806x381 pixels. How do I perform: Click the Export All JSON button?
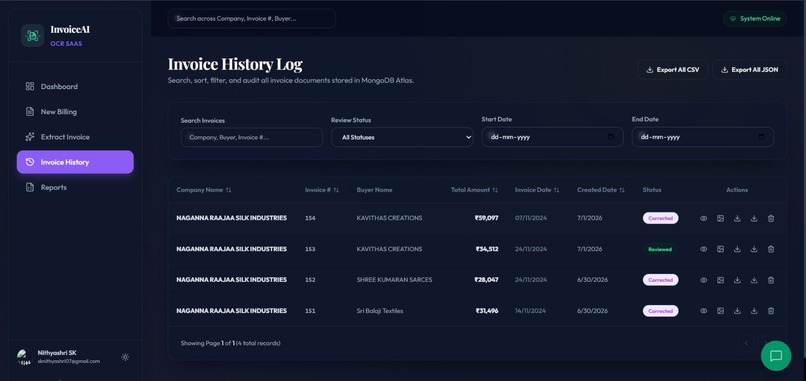pos(749,70)
